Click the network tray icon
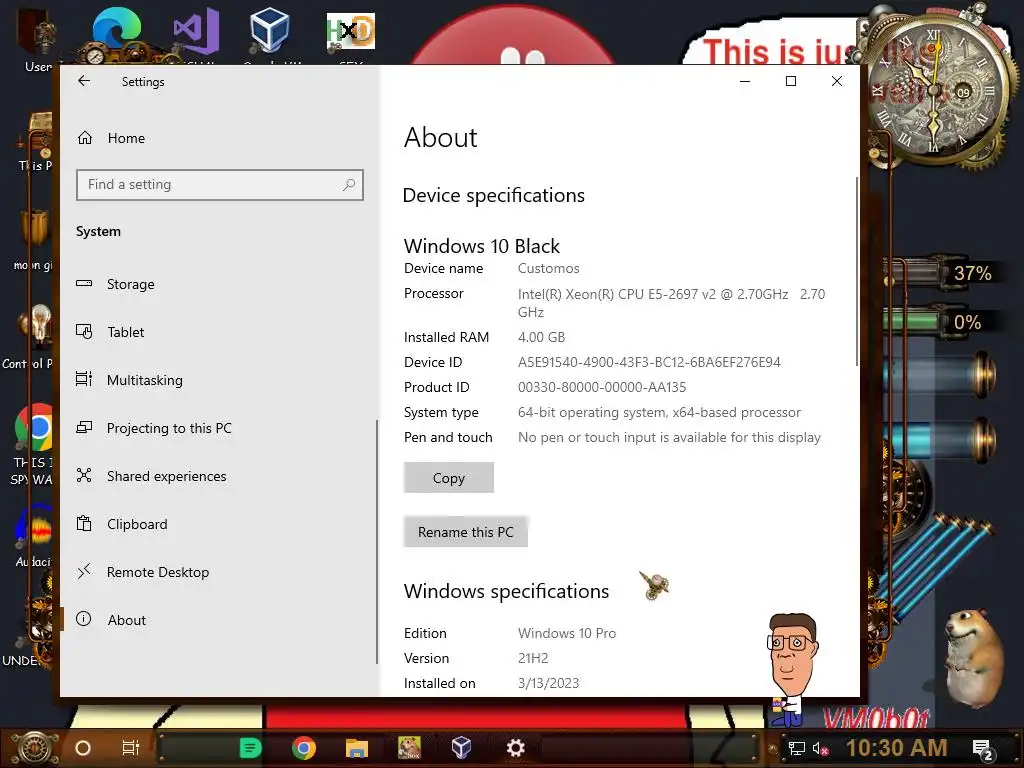The width and height of the screenshot is (1024, 768). coord(797,748)
